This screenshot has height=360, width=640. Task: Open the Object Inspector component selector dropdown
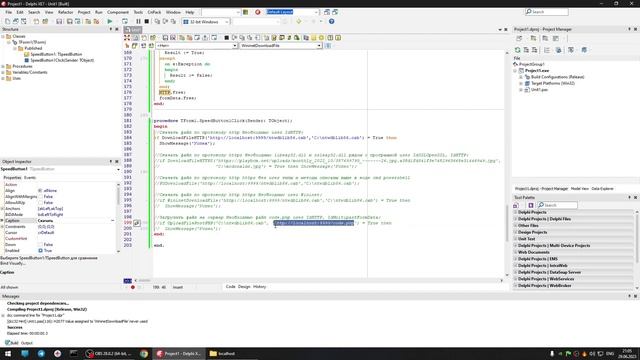[118, 169]
